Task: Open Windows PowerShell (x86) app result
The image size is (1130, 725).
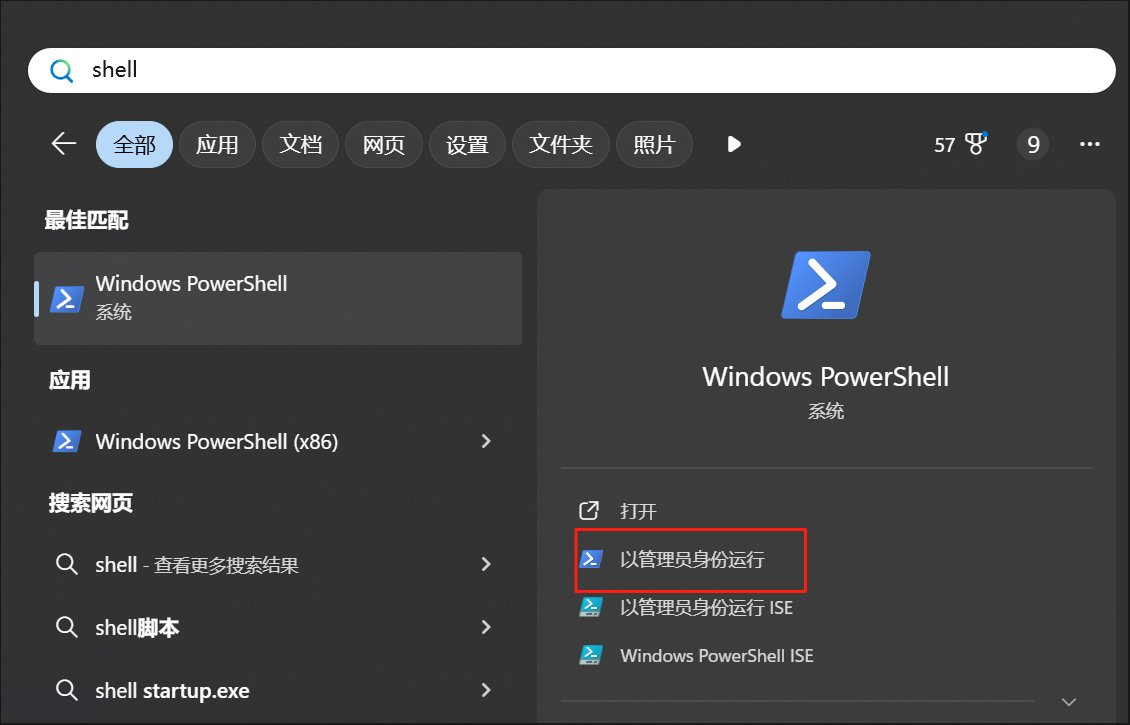Action: pos(278,441)
